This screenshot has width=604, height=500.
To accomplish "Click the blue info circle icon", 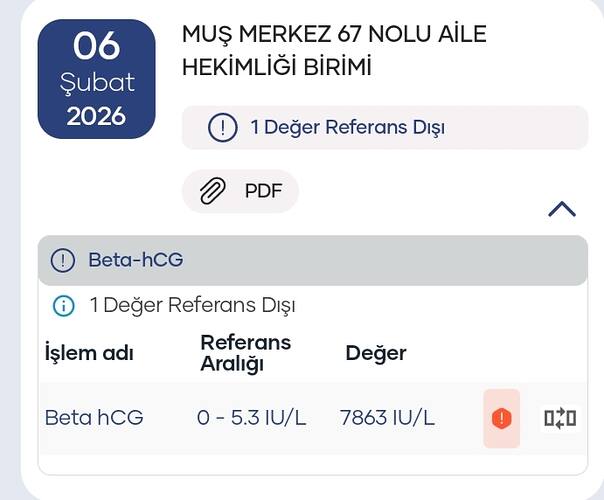I will tap(63, 305).
